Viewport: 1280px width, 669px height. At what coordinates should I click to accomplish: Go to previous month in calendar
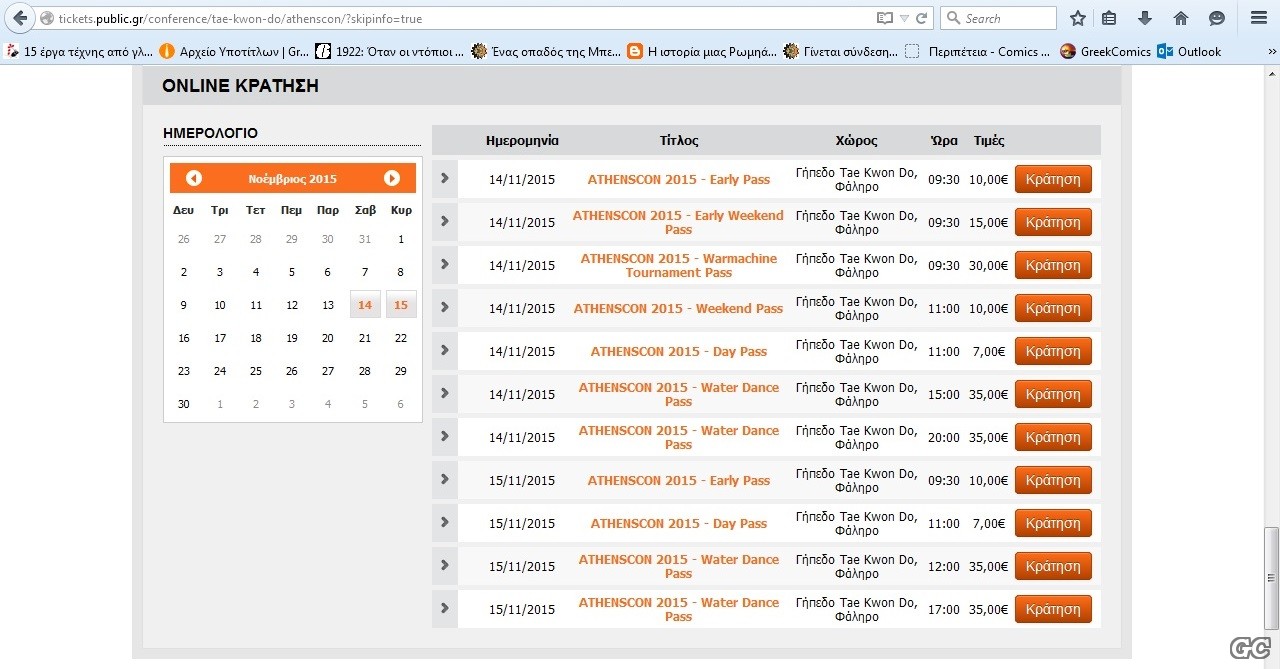[x=194, y=178]
